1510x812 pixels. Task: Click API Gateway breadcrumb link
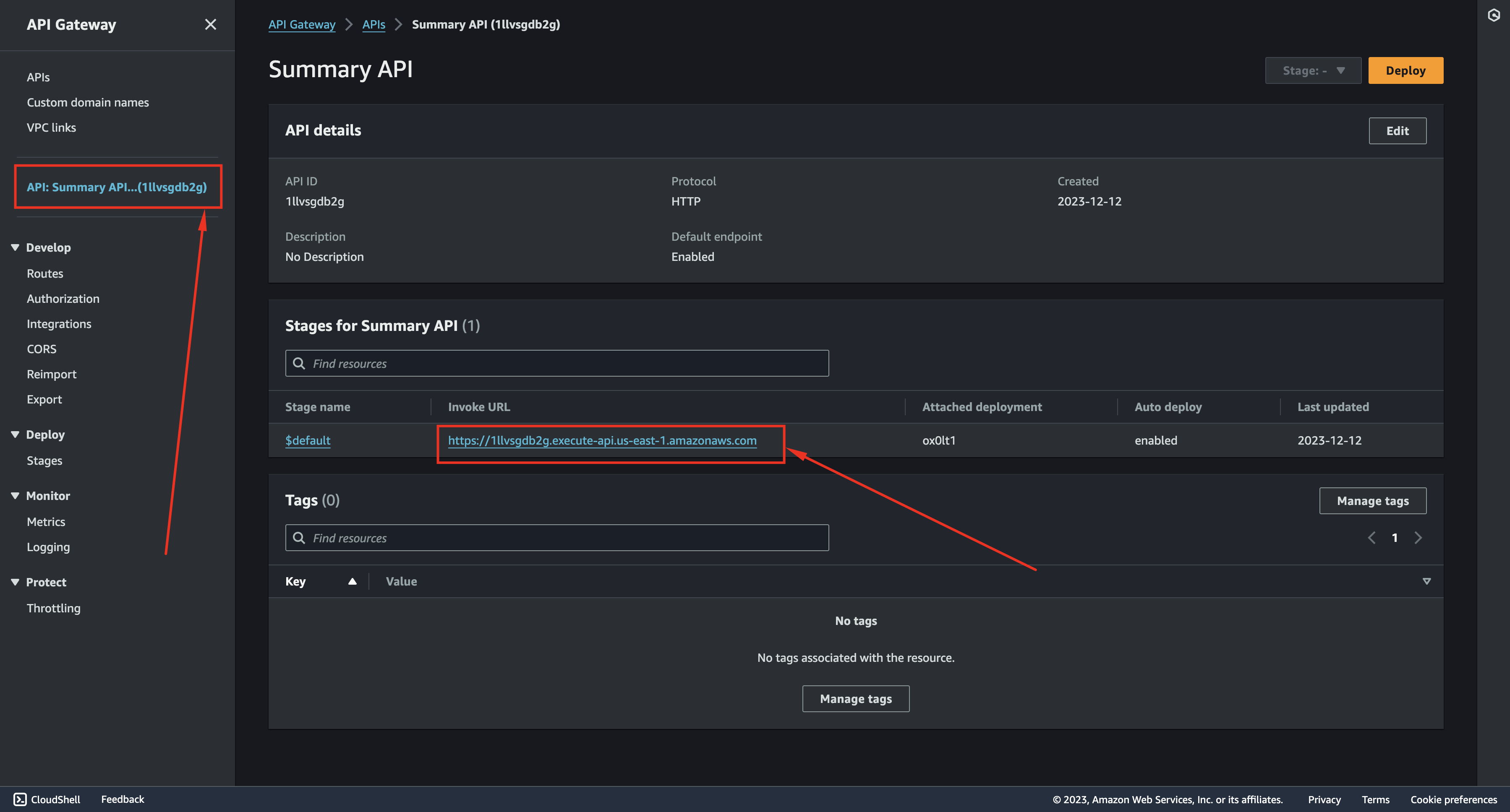click(302, 24)
